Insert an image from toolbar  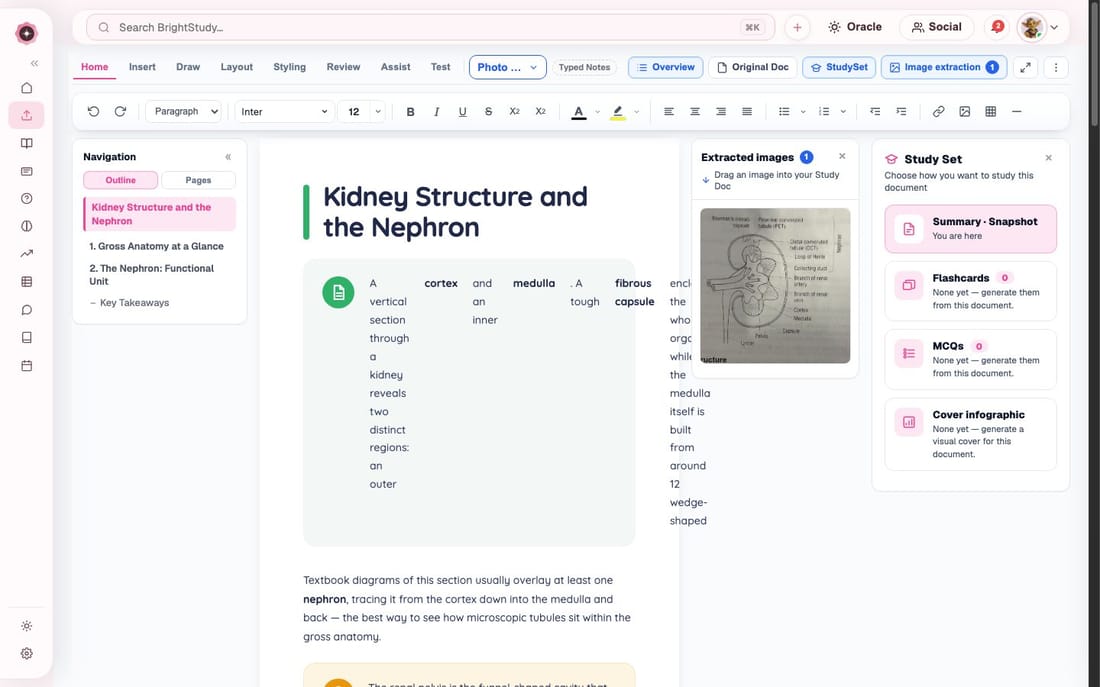965,112
